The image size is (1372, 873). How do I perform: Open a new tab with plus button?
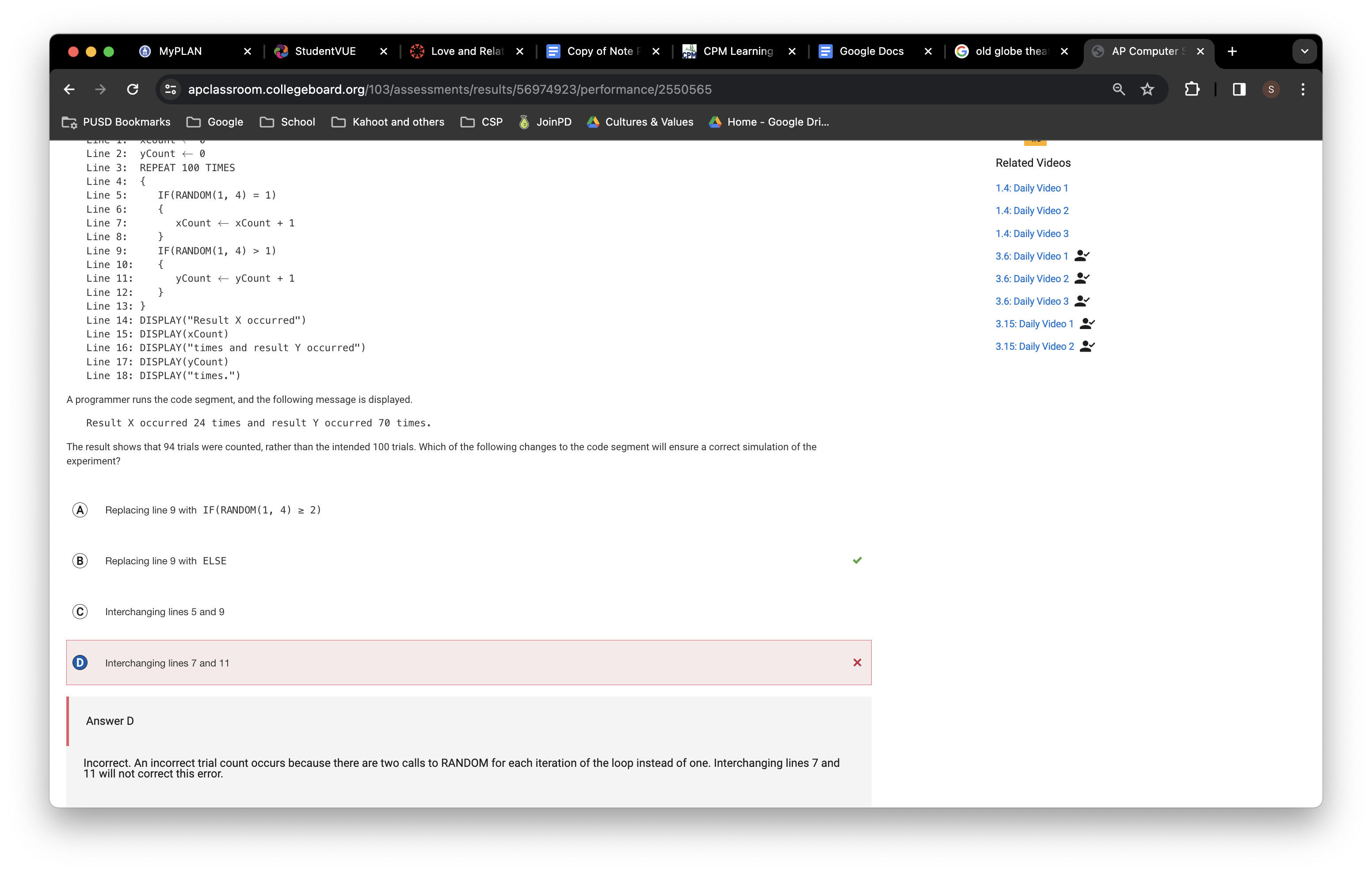pyautogui.click(x=1232, y=51)
